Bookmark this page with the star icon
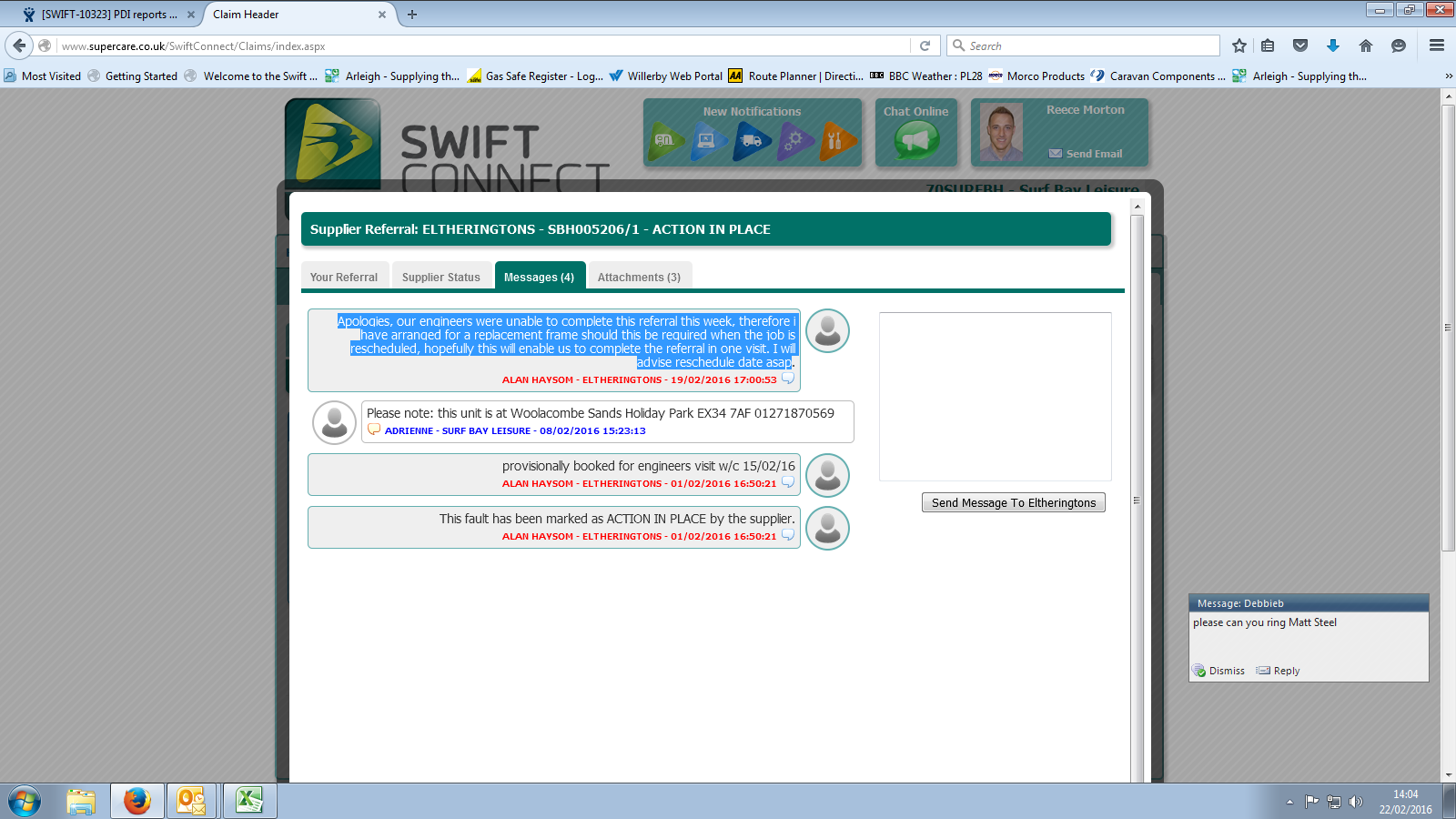 (1239, 45)
